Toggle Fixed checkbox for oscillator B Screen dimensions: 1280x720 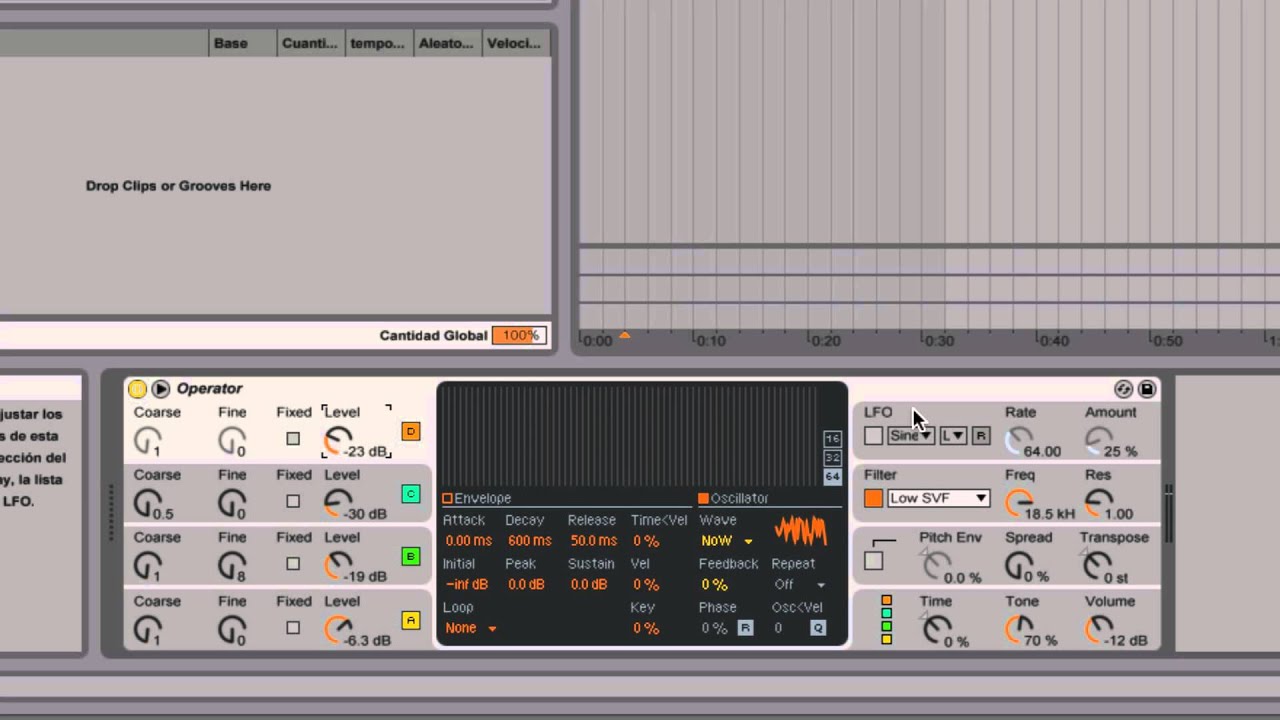point(293,564)
